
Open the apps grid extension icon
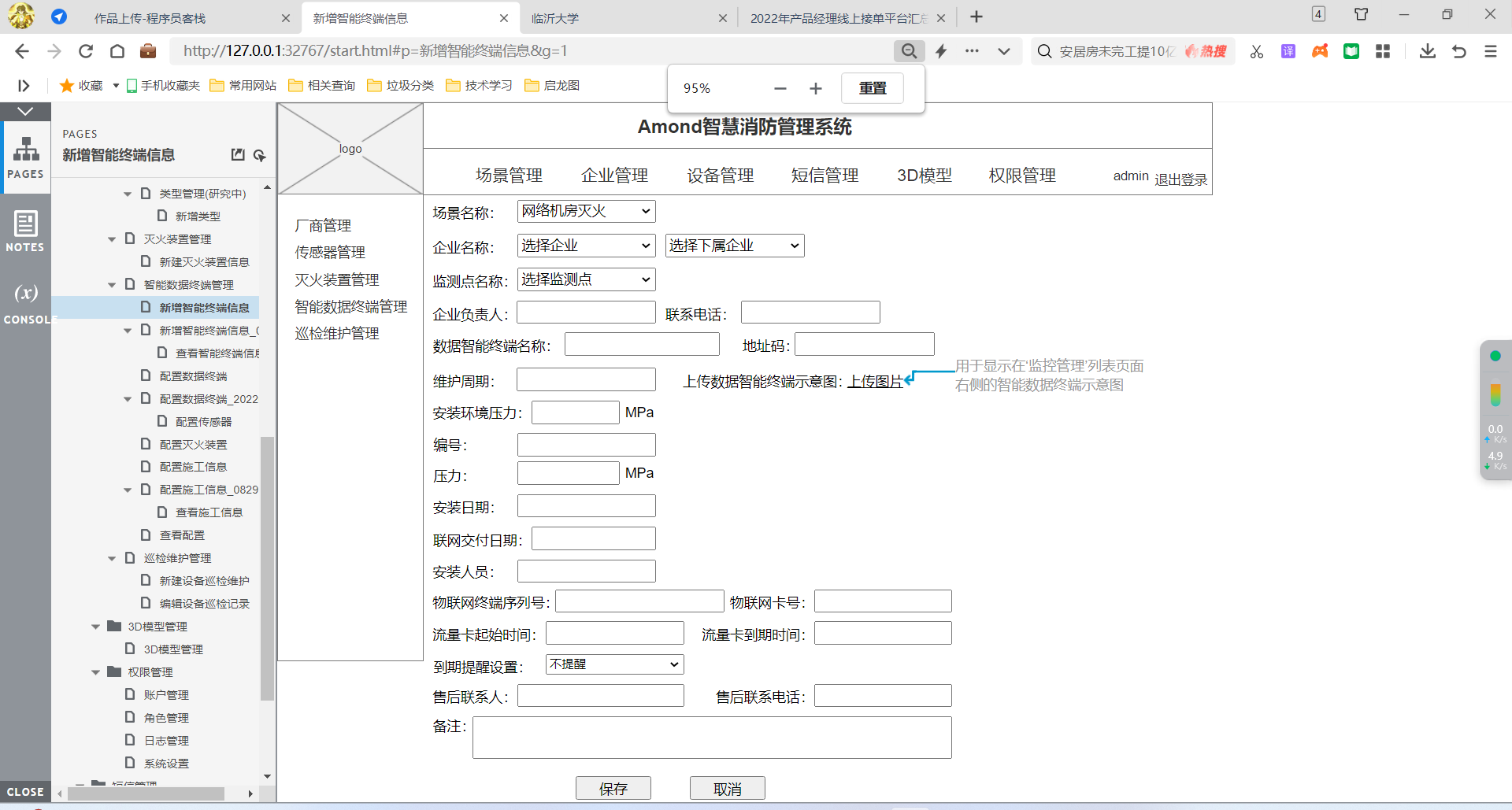[1383, 51]
